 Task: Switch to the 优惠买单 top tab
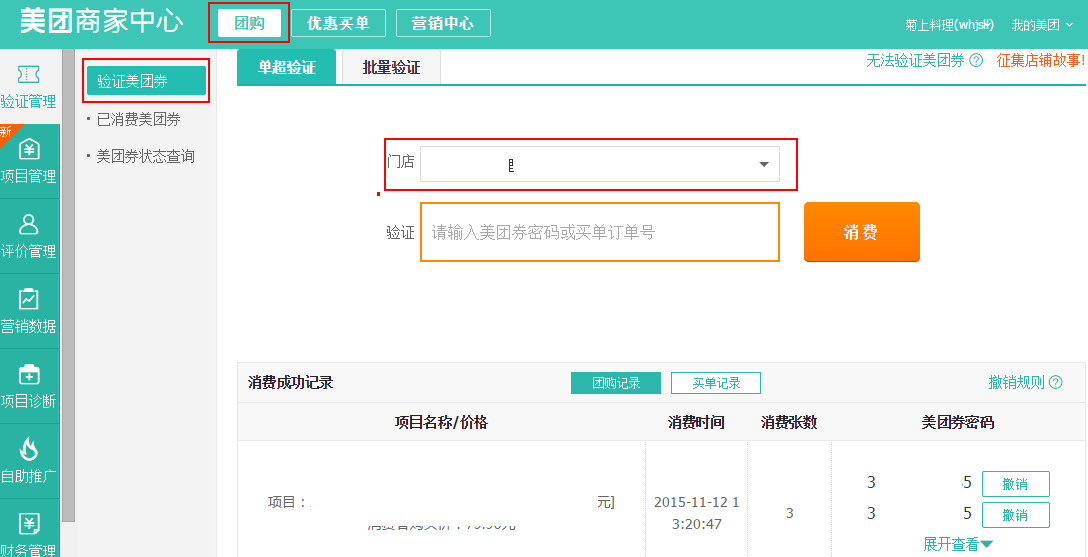[338, 24]
